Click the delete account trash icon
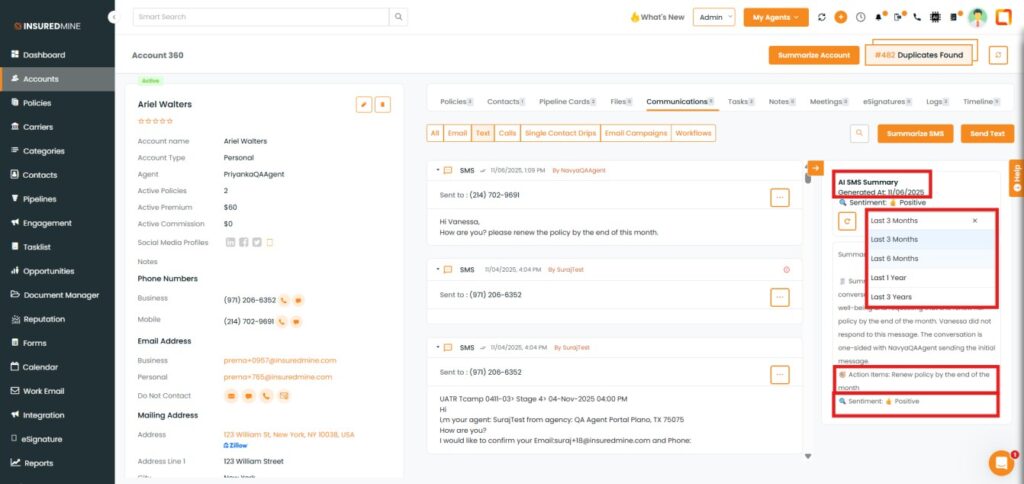 pos(382,104)
